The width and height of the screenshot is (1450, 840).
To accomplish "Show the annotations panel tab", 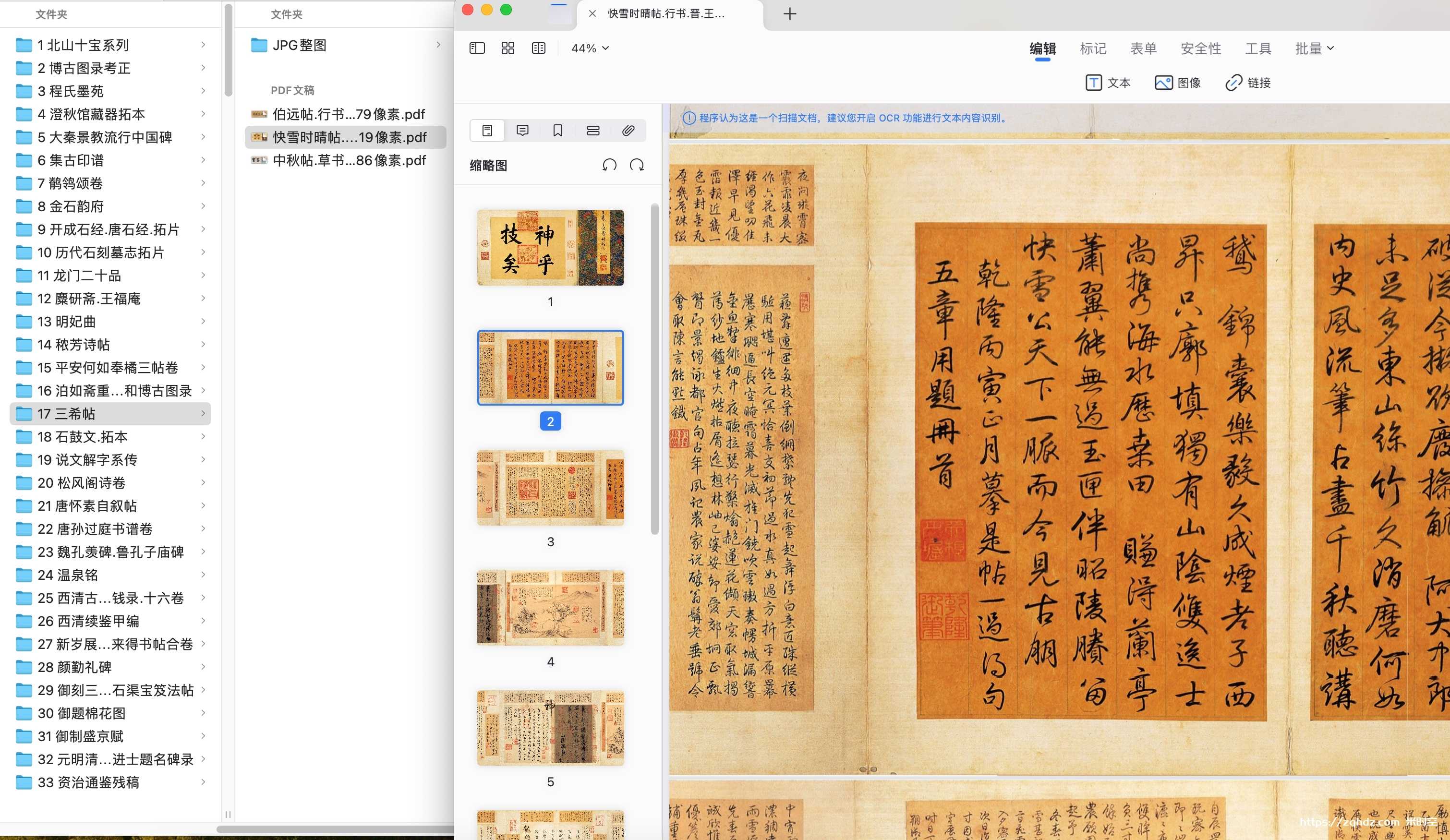I will tap(522, 131).
